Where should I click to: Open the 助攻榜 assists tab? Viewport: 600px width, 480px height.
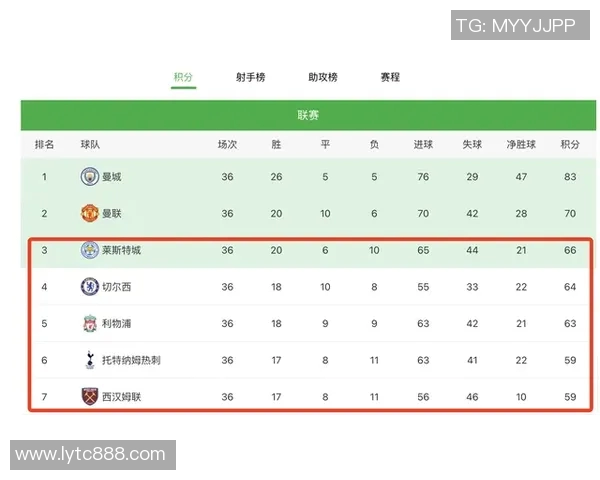point(322,77)
